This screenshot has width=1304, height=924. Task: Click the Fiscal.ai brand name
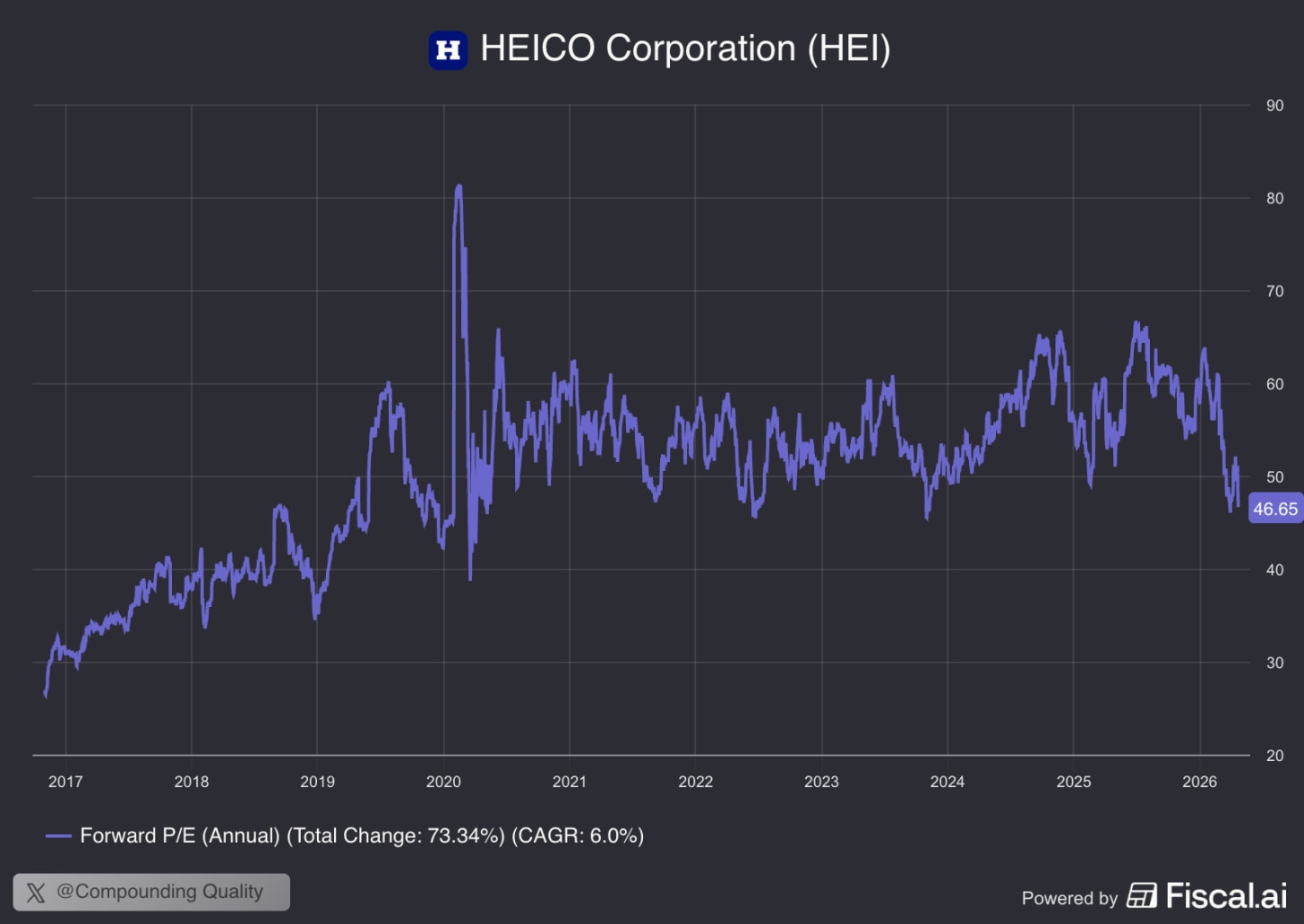tap(1226, 895)
